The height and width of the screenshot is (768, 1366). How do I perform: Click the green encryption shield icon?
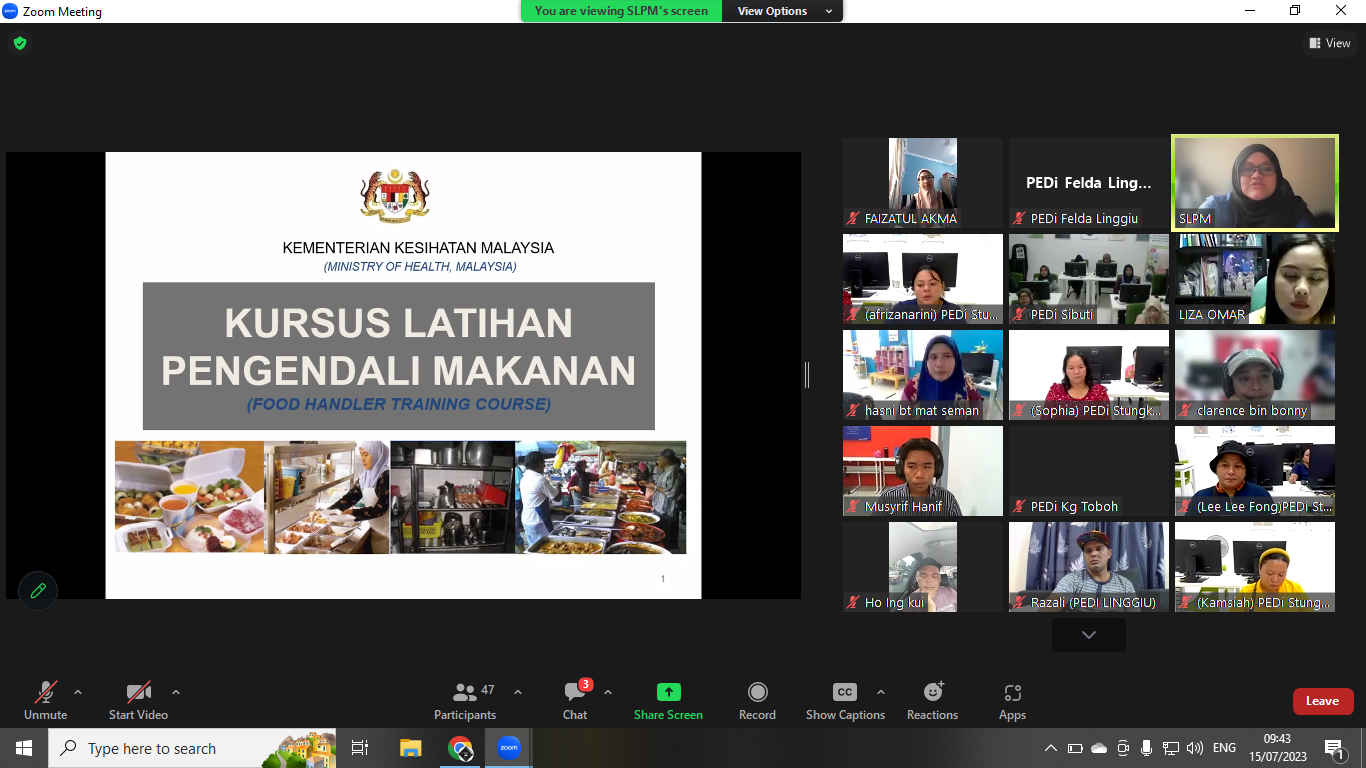click(19, 43)
